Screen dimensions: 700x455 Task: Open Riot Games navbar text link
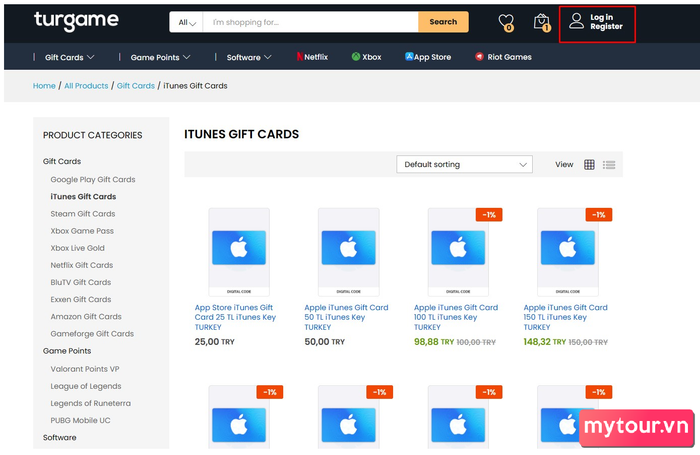point(509,57)
